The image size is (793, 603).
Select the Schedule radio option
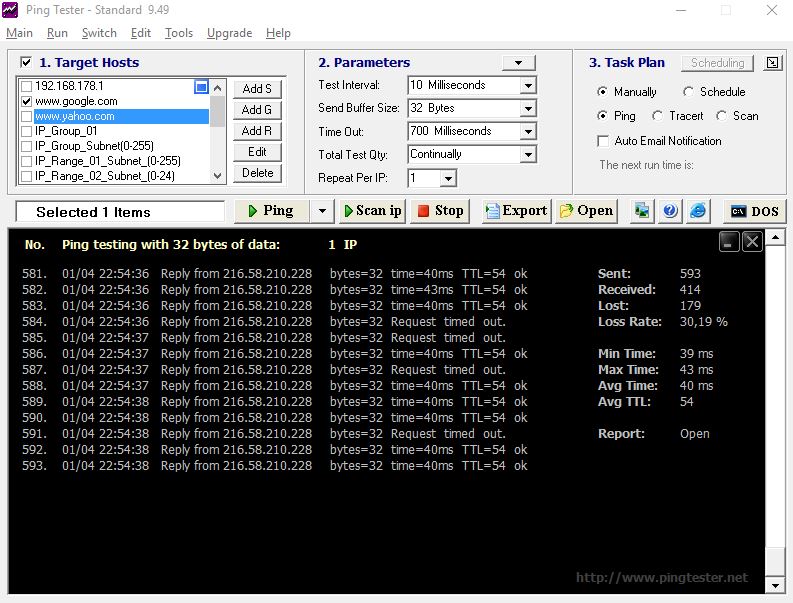point(688,92)
